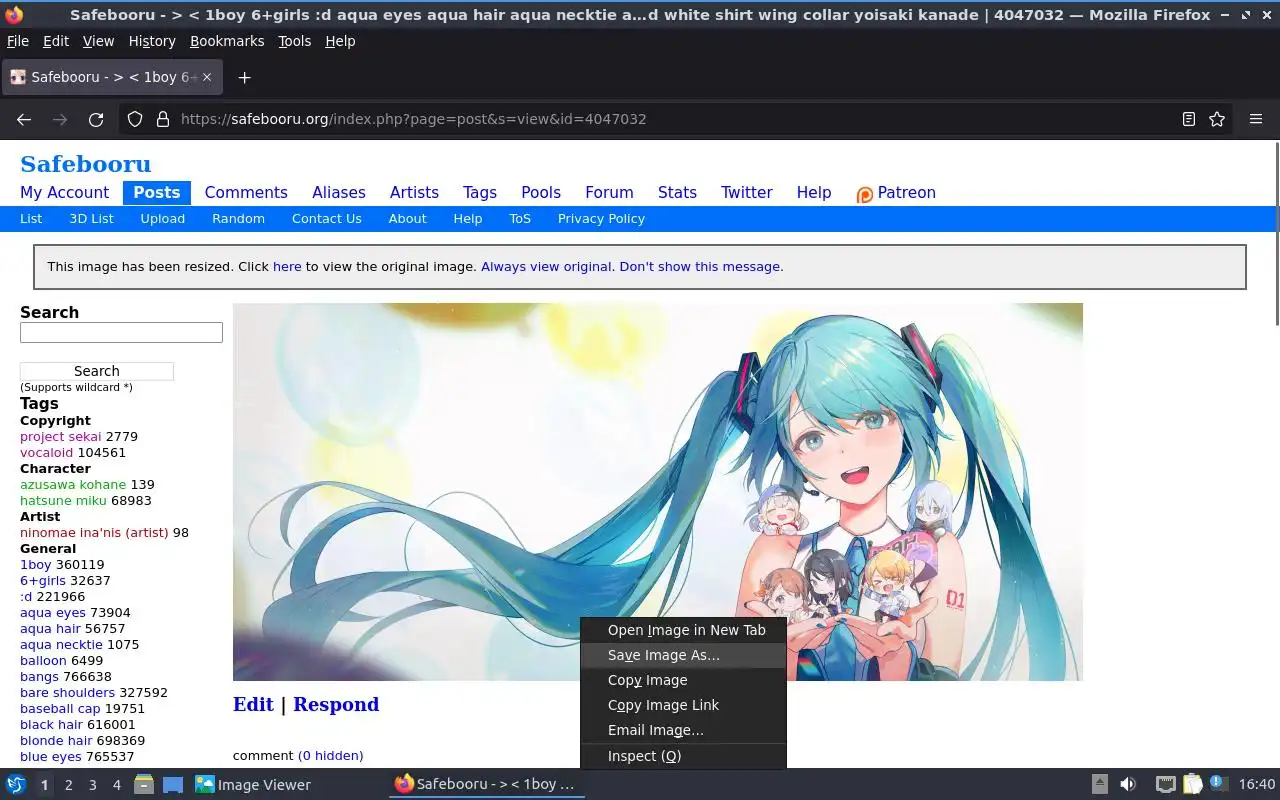Open the baseball cap tag
This screenshot has width=1280, height=800.
tap(60, 709)
